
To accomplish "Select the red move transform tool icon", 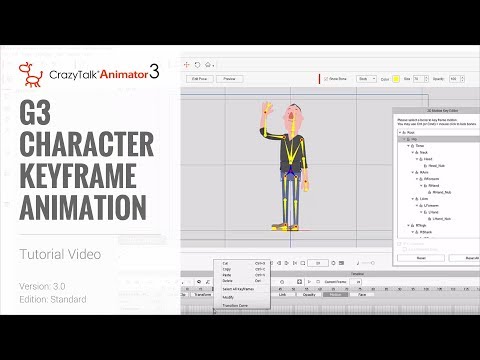I will click(x=187, y=65).
